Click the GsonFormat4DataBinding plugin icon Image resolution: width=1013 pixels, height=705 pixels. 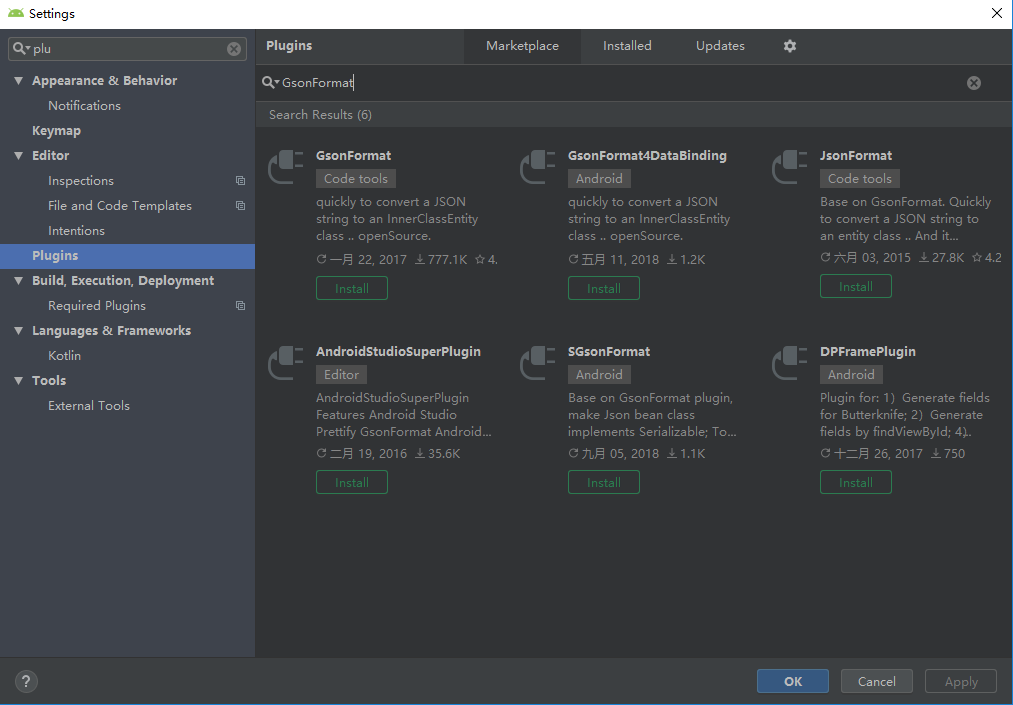pos(538,167)
